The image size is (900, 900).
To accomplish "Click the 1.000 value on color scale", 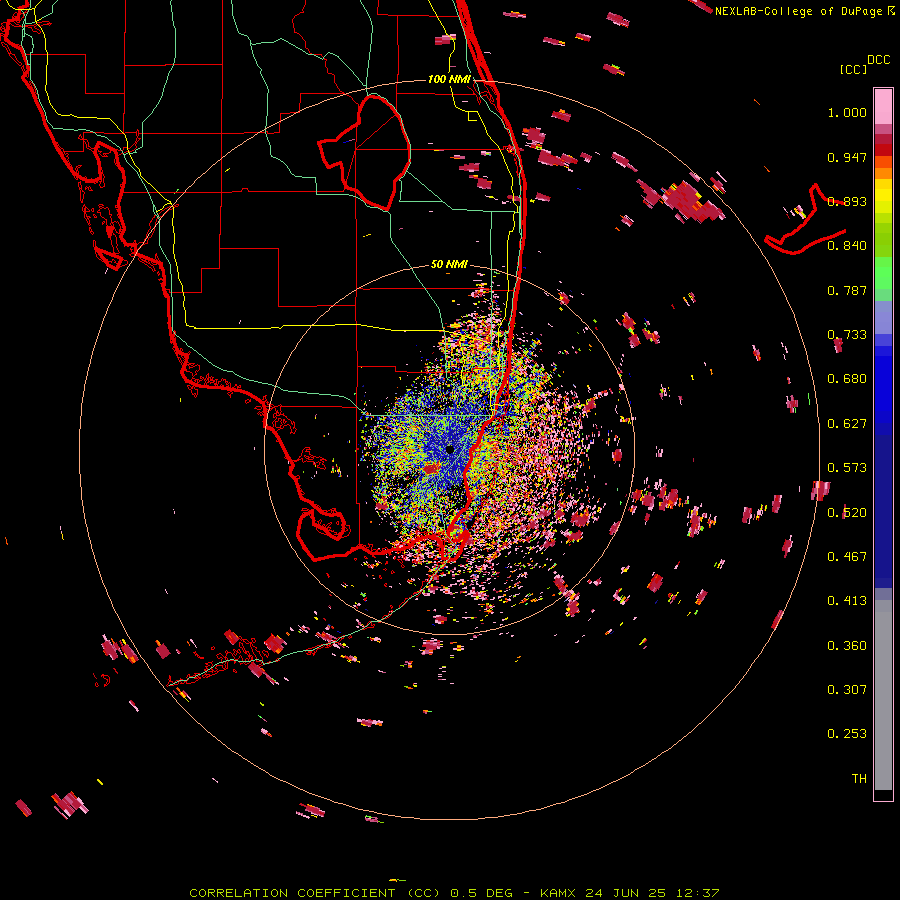I will click(847, 112).
